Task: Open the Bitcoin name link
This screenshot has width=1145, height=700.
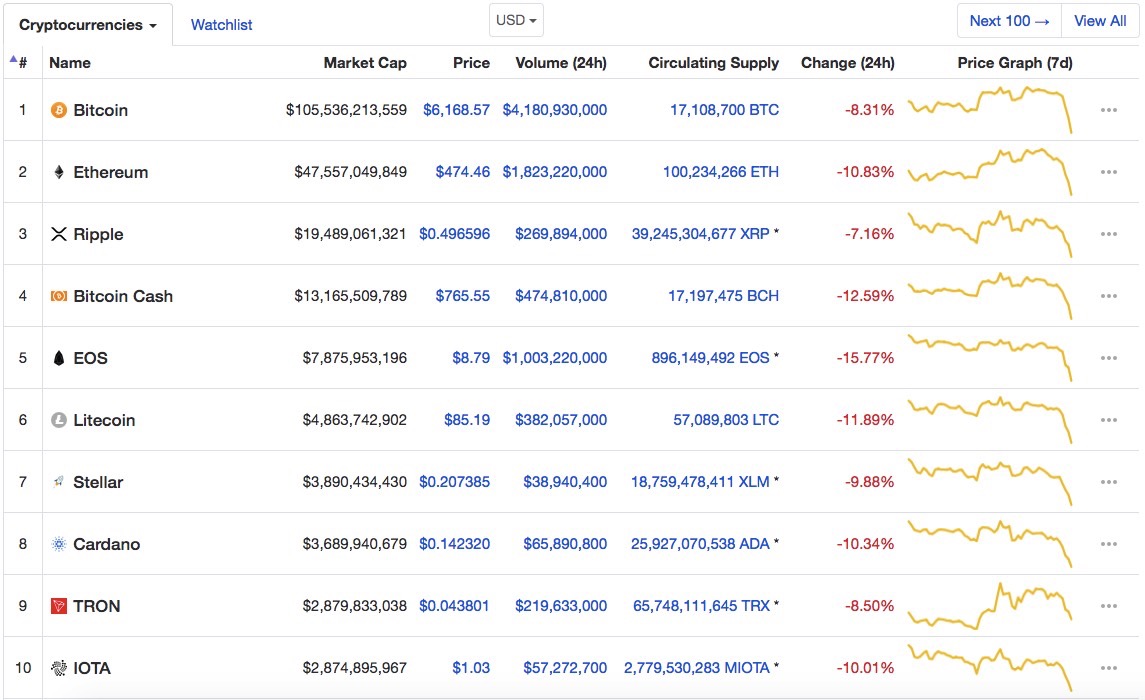Action: (x=101, y=110)
